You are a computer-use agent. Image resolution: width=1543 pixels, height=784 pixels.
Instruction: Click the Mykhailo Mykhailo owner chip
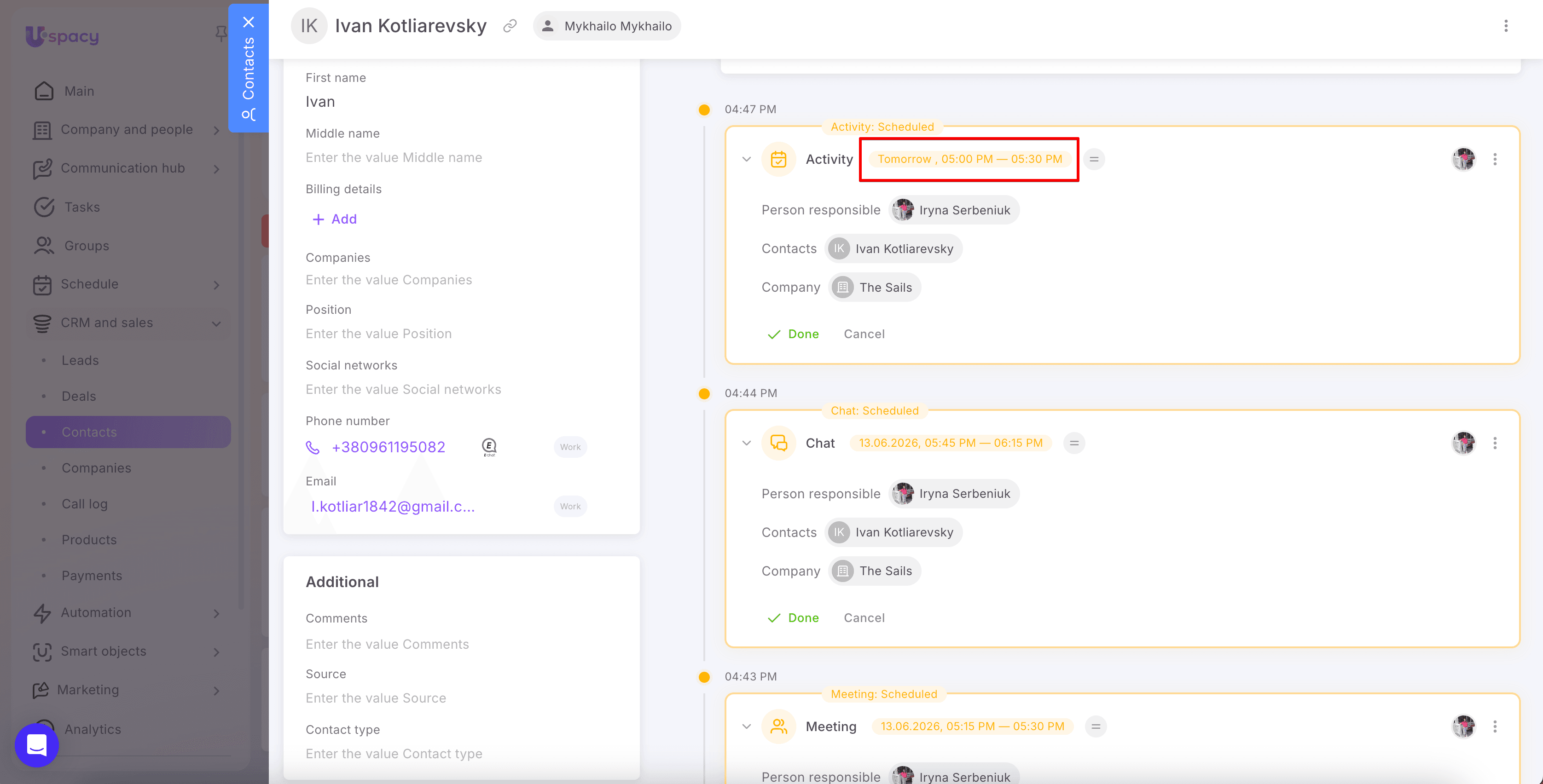pyautogui.click(x=607, y=26)
